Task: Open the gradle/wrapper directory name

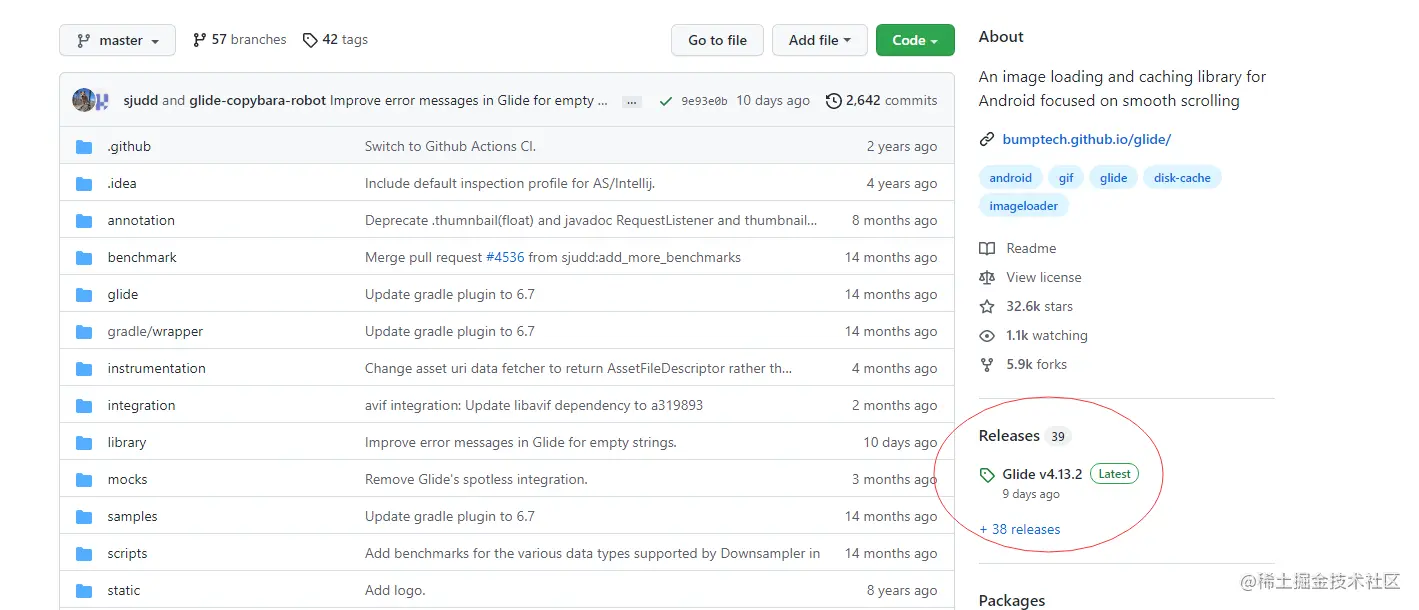Action: tap(155, 331)
